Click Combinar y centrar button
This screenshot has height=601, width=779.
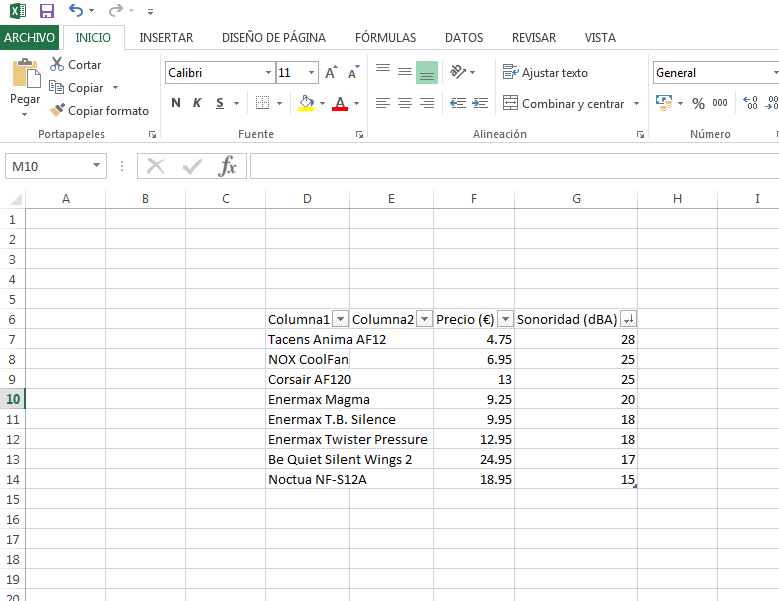coord(563,103)
